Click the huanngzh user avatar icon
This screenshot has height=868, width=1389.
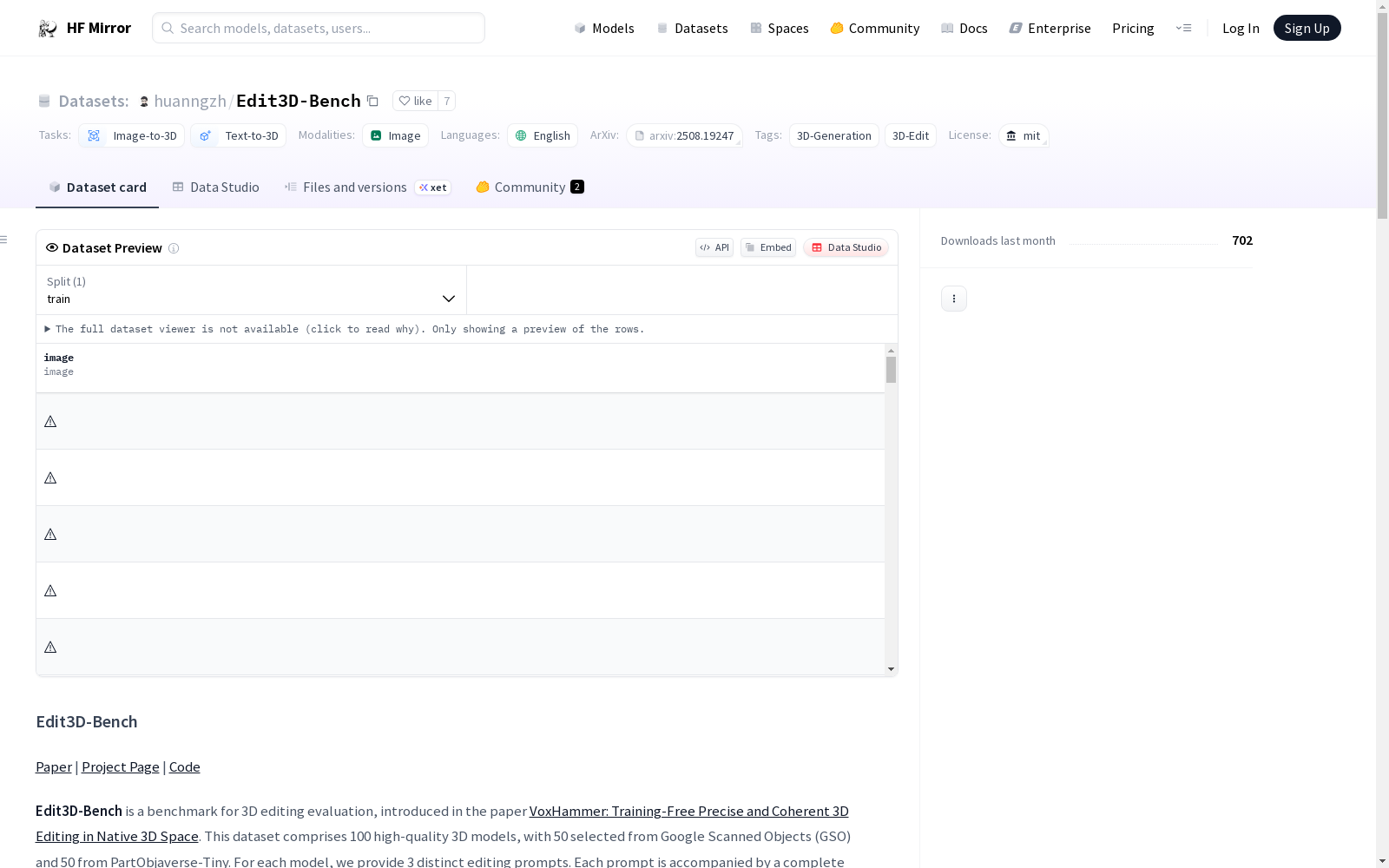[144, 102]
